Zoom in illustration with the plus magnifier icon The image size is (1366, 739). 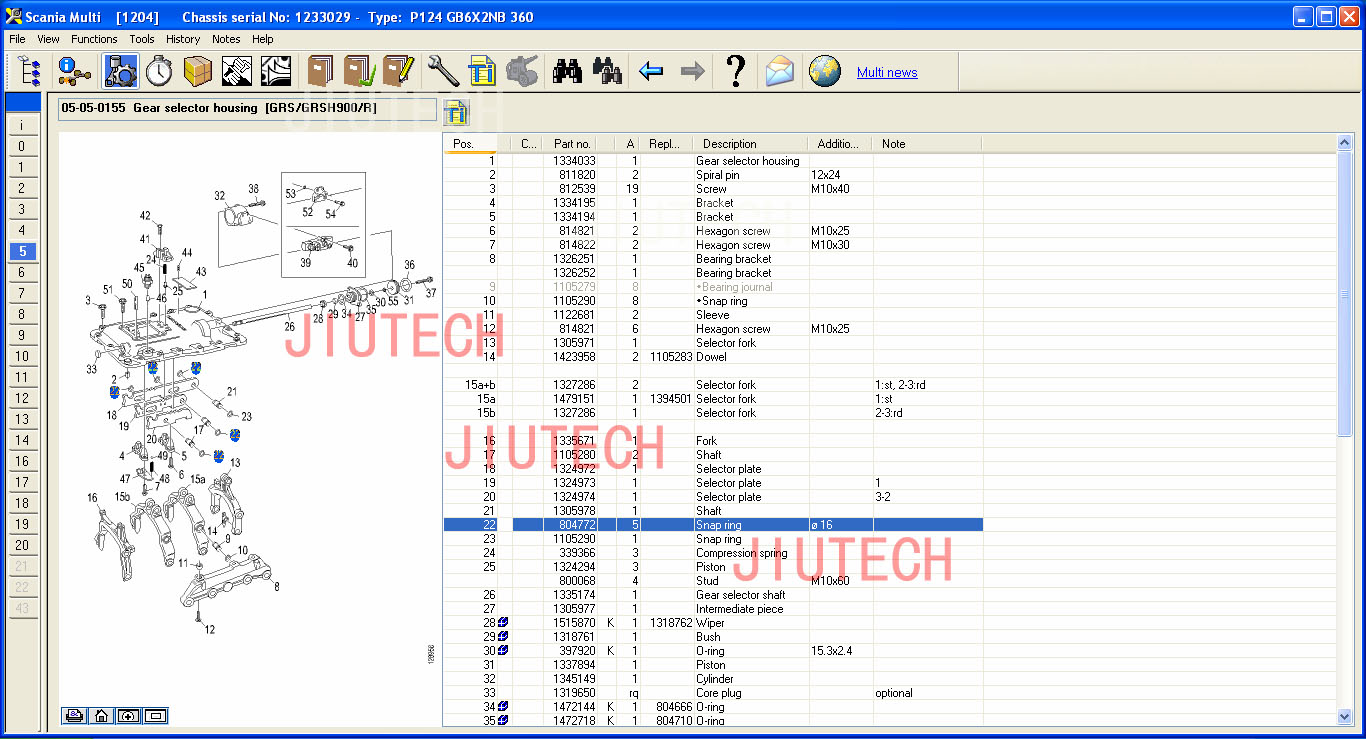tap(128, 715)
